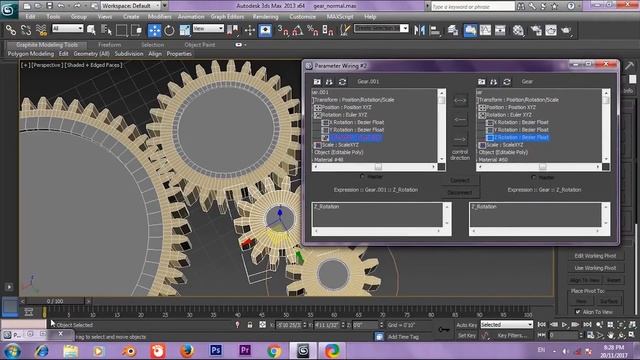640x360 pixels.
Task: Select X Rotation : Bezier Float in left Gear.001 tree
Action: tap(356, 122)
